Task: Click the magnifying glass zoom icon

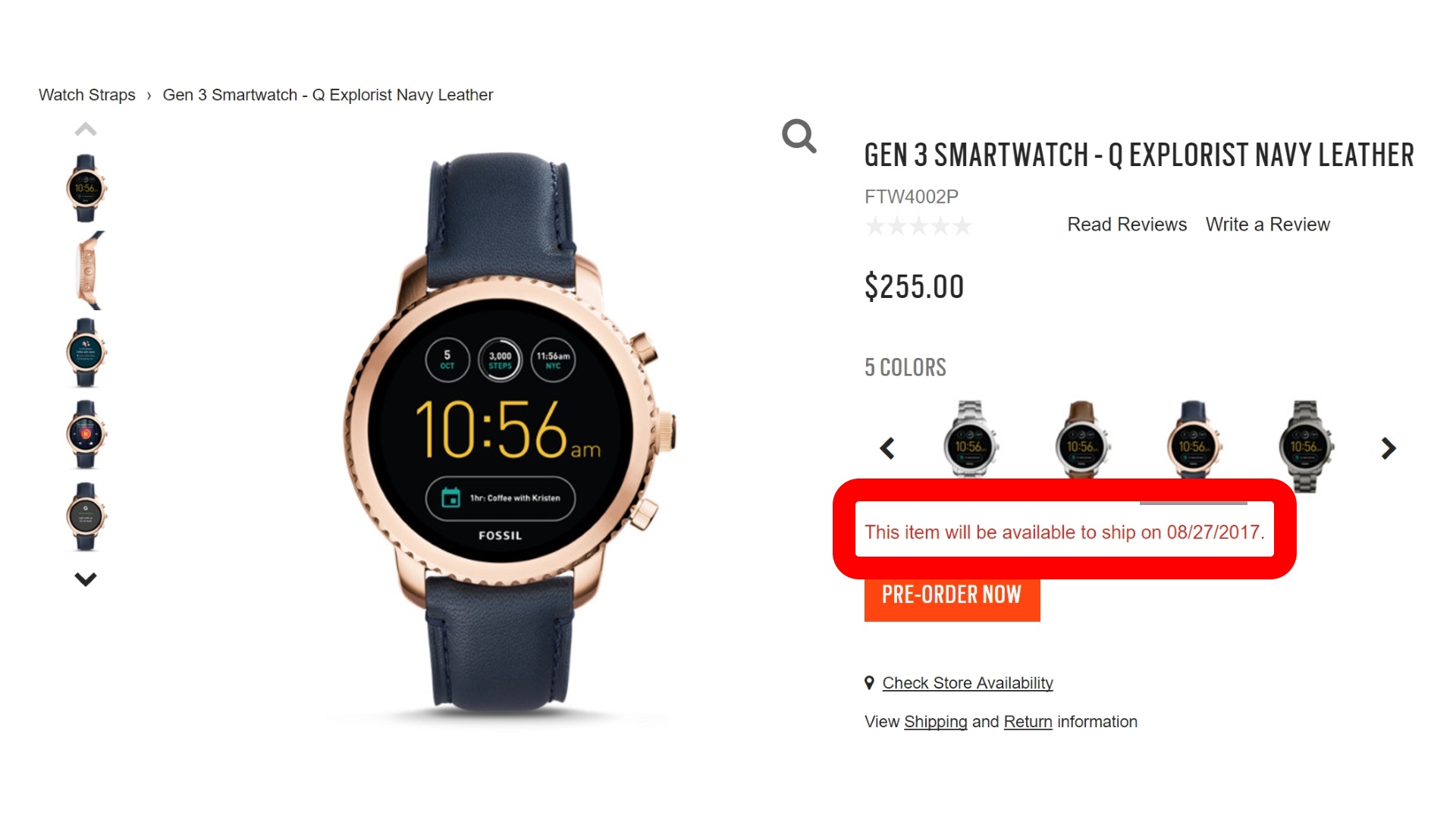Action: (x=799, y=136)
